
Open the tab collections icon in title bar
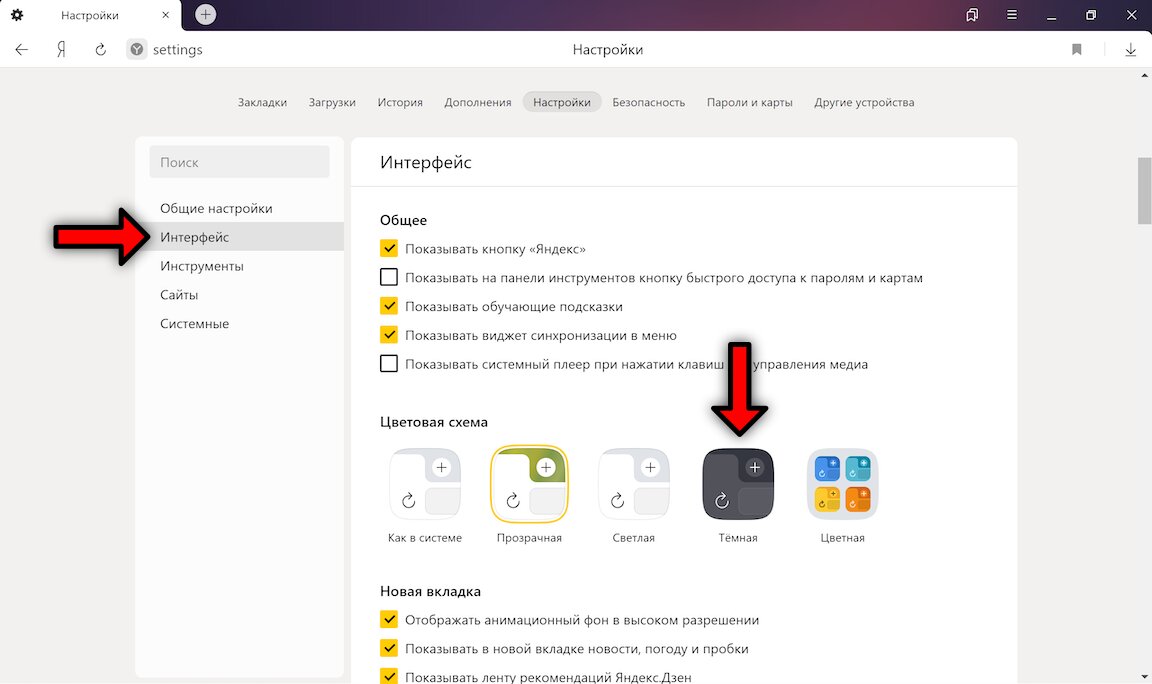tap(972, 15)
